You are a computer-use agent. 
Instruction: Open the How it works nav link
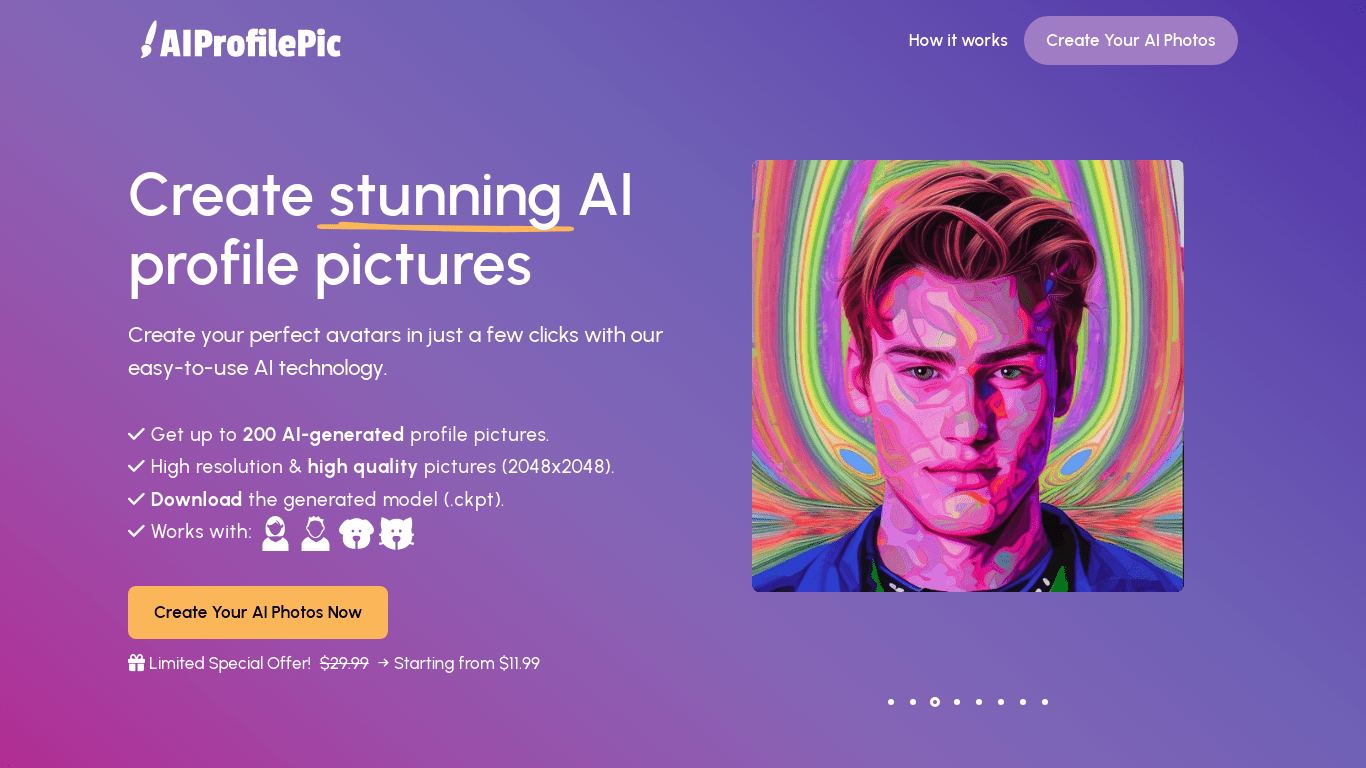(x=957, y=40)
